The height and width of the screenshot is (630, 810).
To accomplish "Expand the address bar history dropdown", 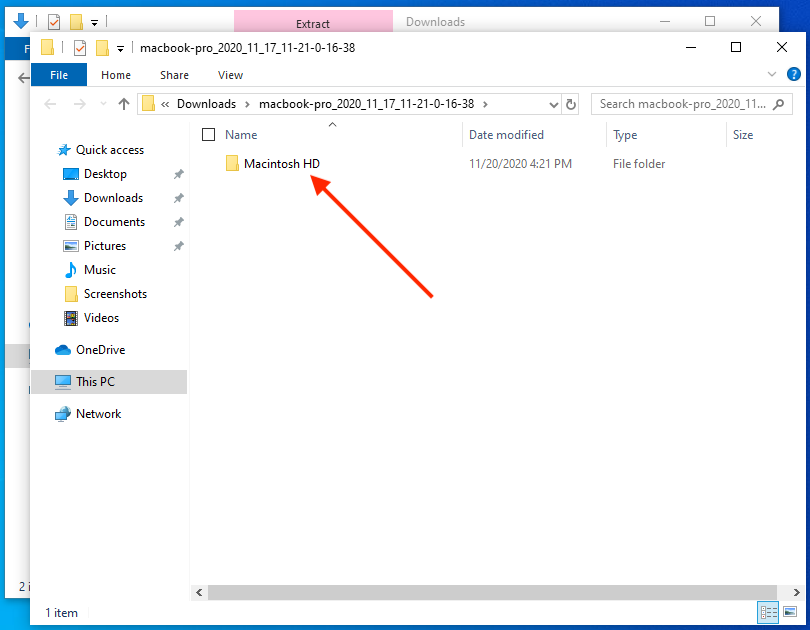I will 553,105.
